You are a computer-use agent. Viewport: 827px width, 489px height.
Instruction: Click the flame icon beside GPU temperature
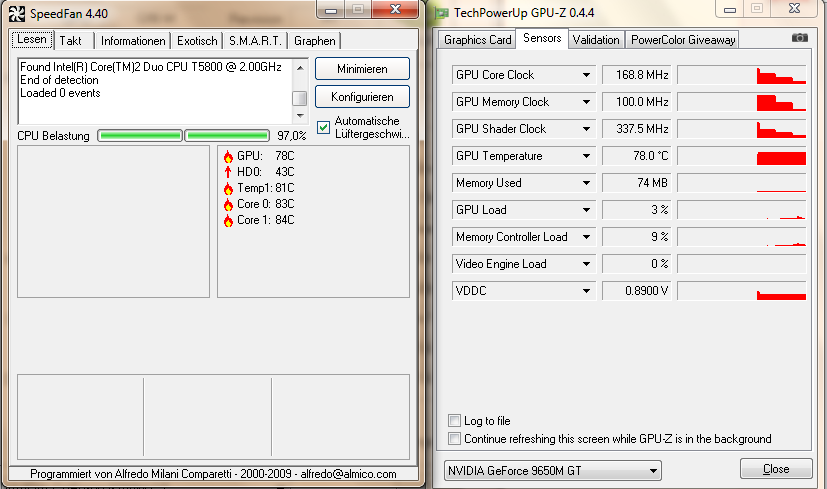(228, 156)
